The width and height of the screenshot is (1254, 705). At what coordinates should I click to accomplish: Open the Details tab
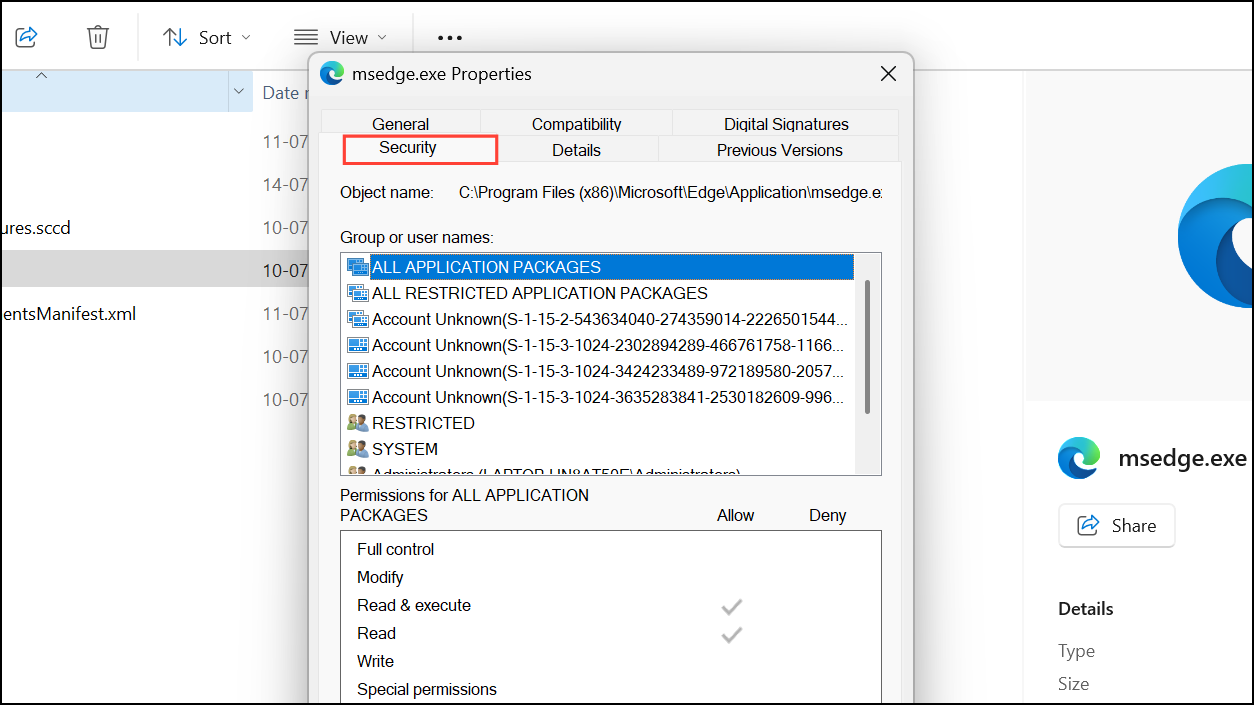pyautogui.click(x=576, y=150)
